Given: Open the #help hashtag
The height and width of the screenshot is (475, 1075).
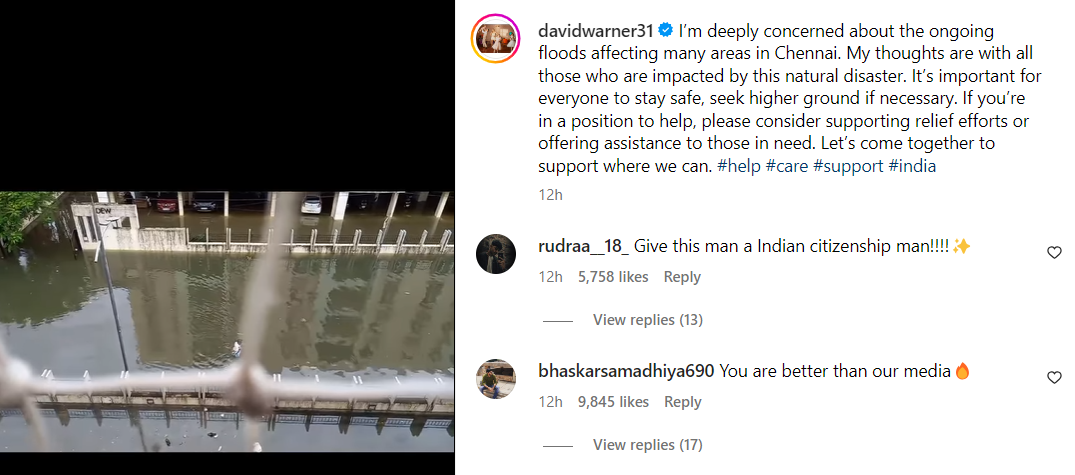Looking at the screenshot, I should click(739, 166).
